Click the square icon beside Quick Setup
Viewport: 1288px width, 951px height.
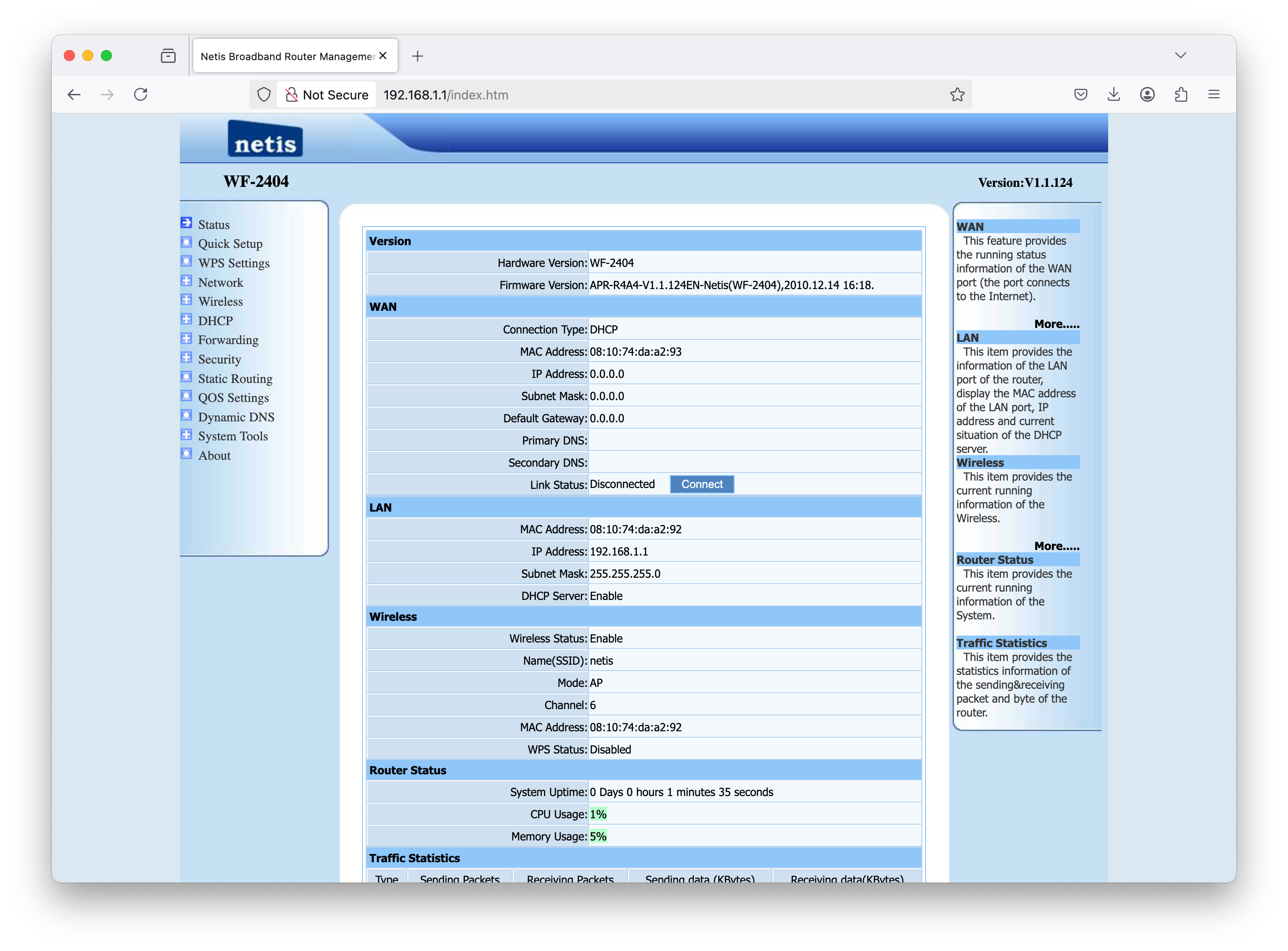click(x=186, y=242)
